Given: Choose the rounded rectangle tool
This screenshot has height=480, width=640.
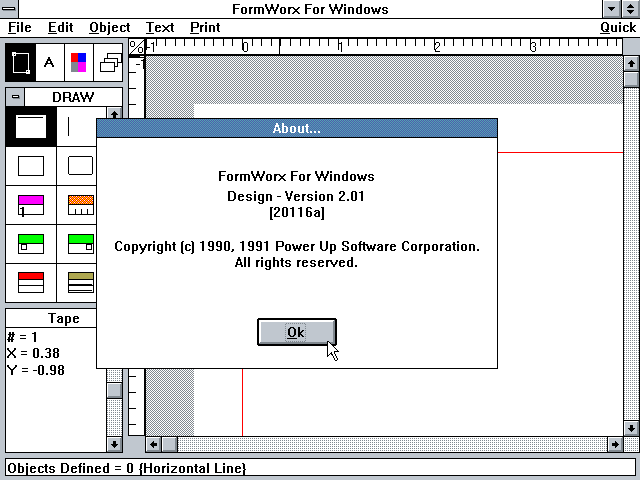Looking at the screenshot, I should 77,166.
